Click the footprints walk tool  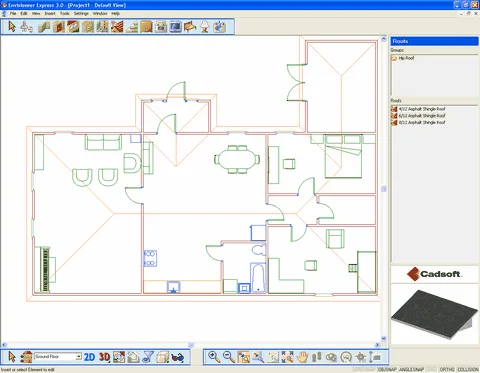(317, 357)
